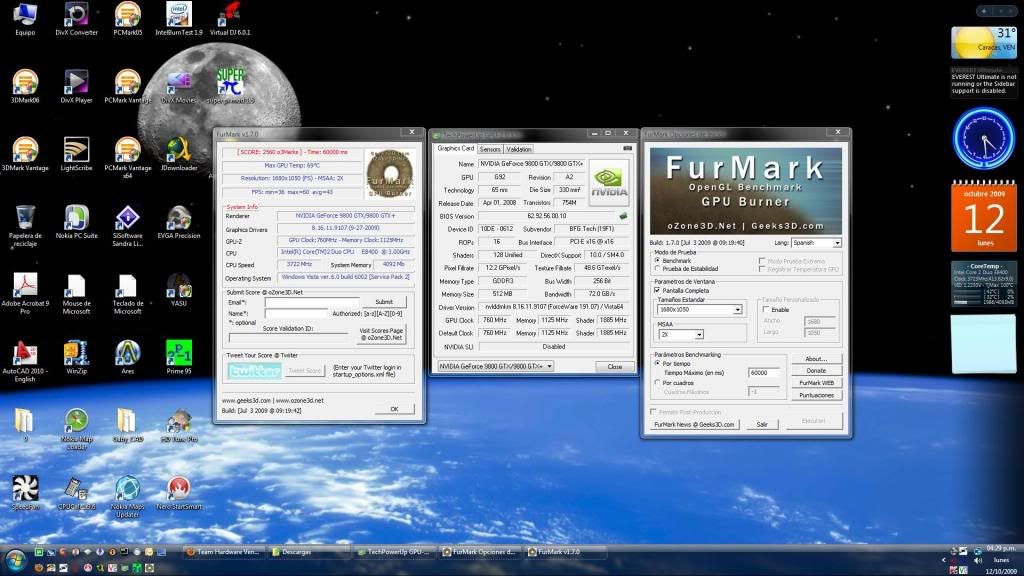
Task: Launch DivX Converter from the desktop
Action: click(76, 19)
